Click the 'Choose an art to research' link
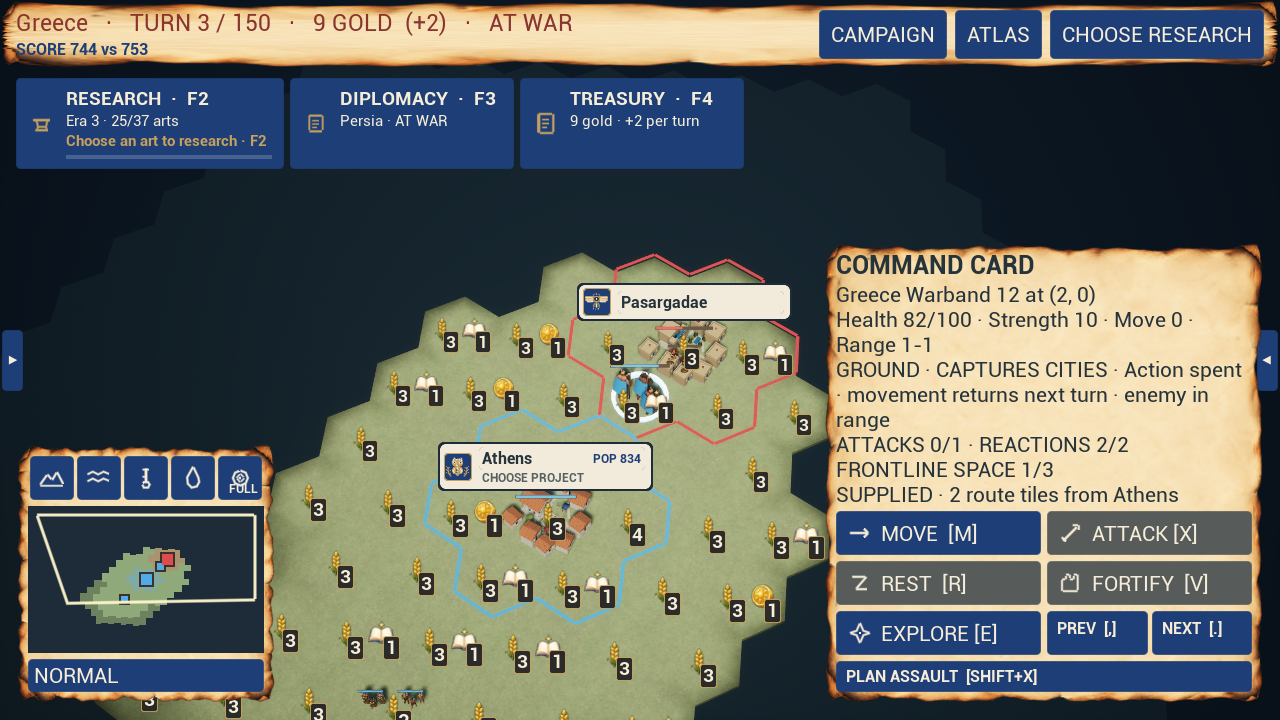Viewport: 1280px width, 720px height. tap(166, 141)
